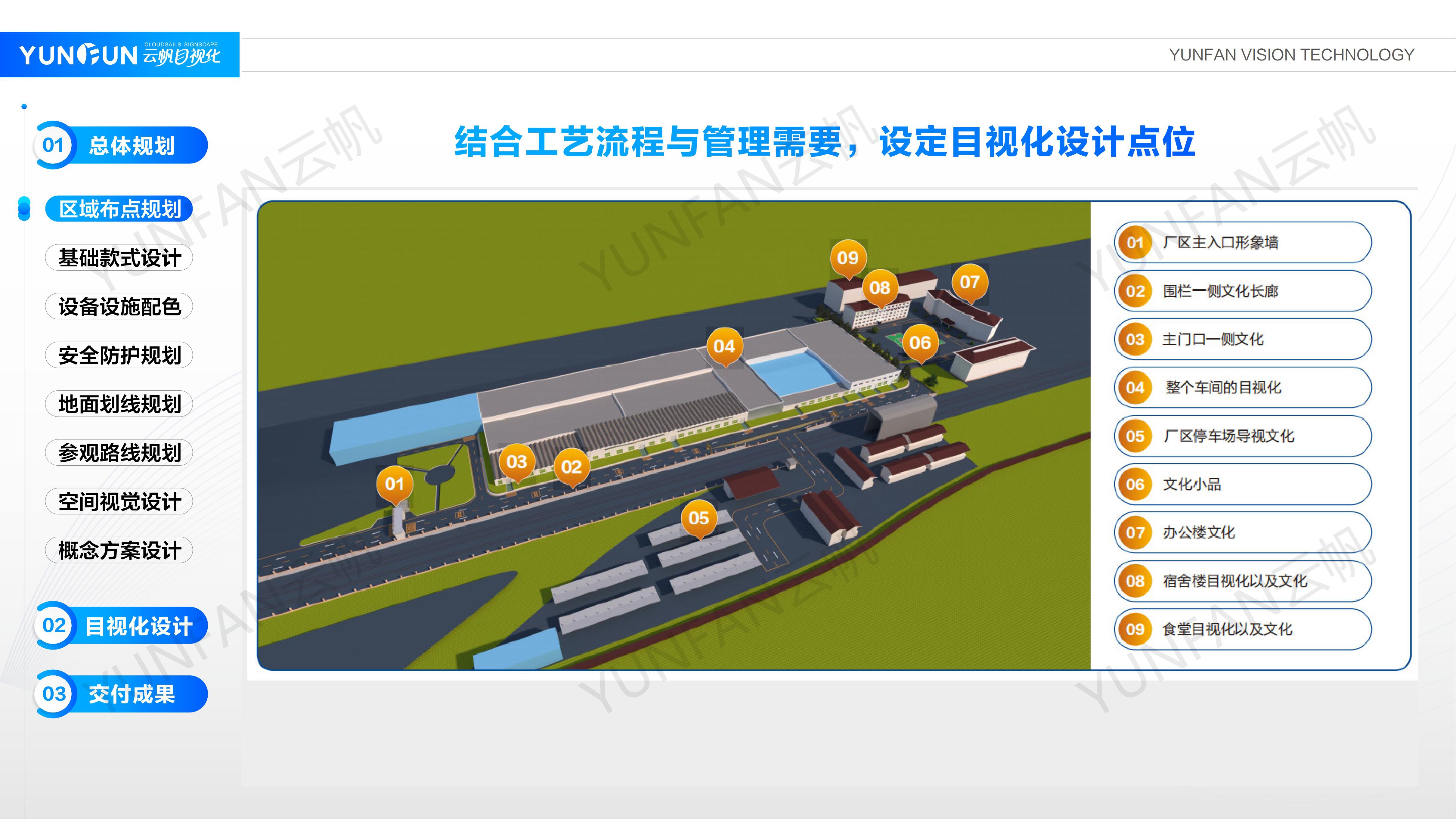Click the orange 01 map pin marker
The height and width of the screenshot is (819, 1456).
[395, 485]
